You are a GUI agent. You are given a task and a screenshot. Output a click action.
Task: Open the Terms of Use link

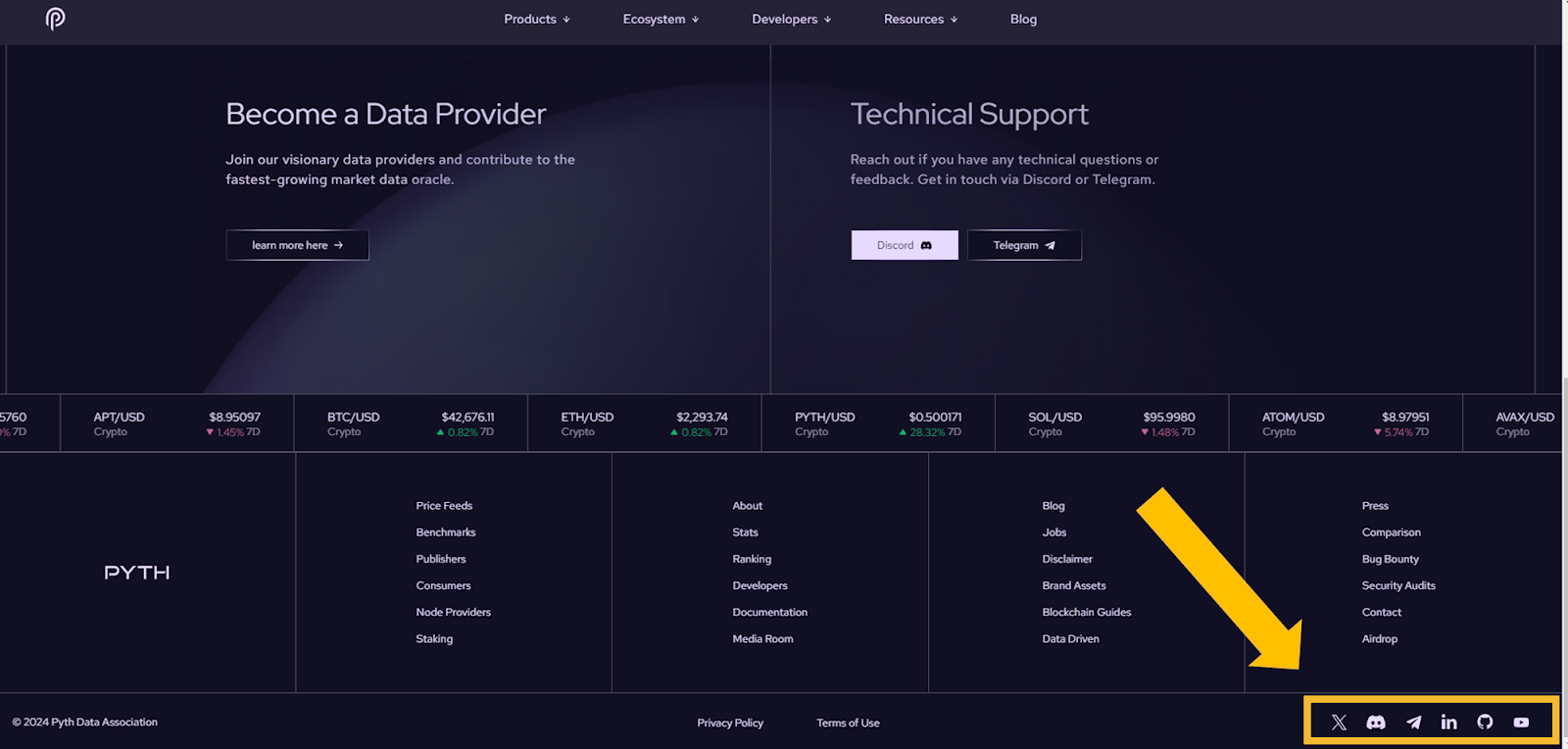[x=848, y=723]
